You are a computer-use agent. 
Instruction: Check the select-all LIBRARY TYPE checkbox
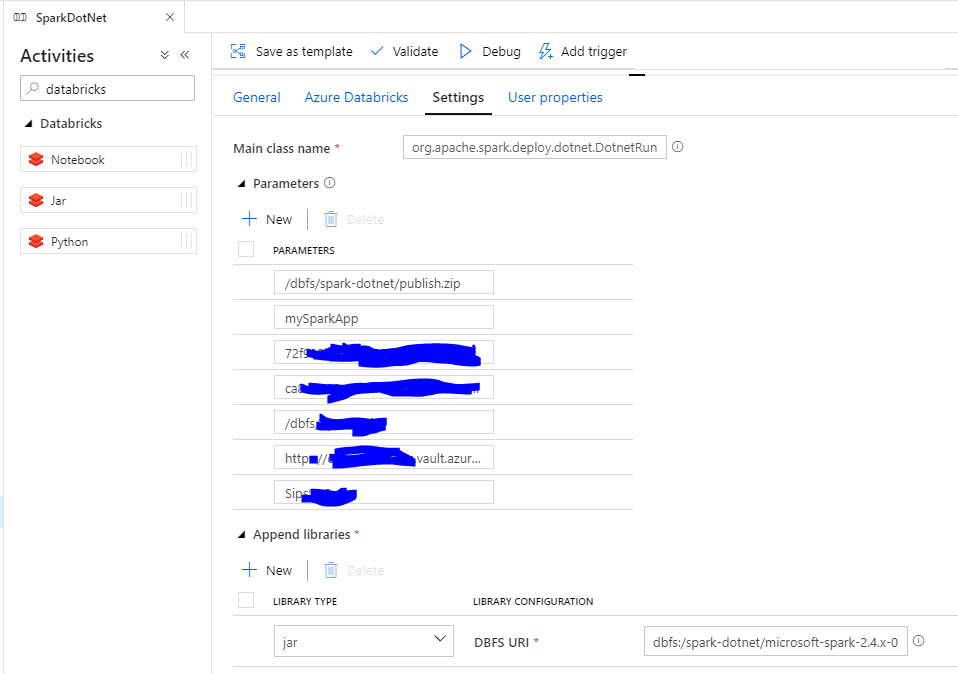pos(246,600)
